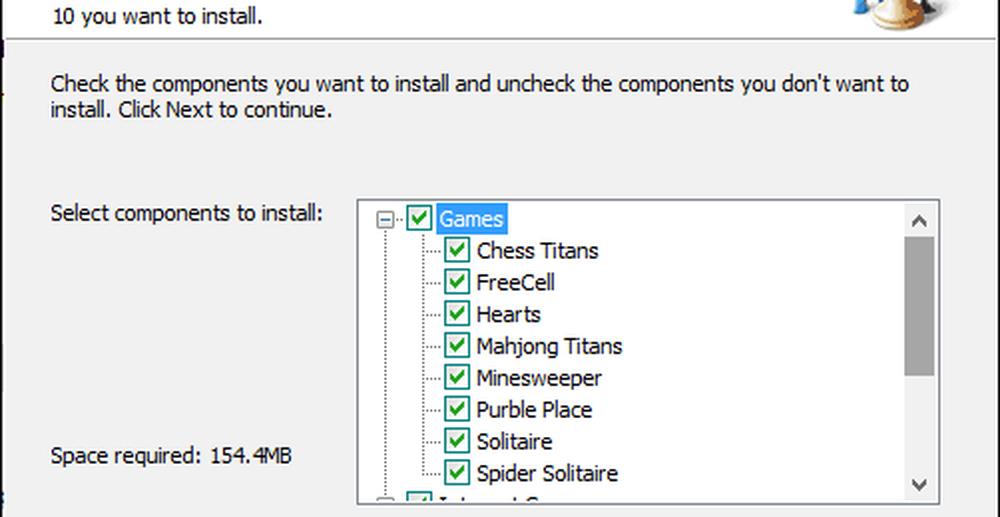Select the Chess Titans label
Screen dimensions: 1000x517
point(537,250)
